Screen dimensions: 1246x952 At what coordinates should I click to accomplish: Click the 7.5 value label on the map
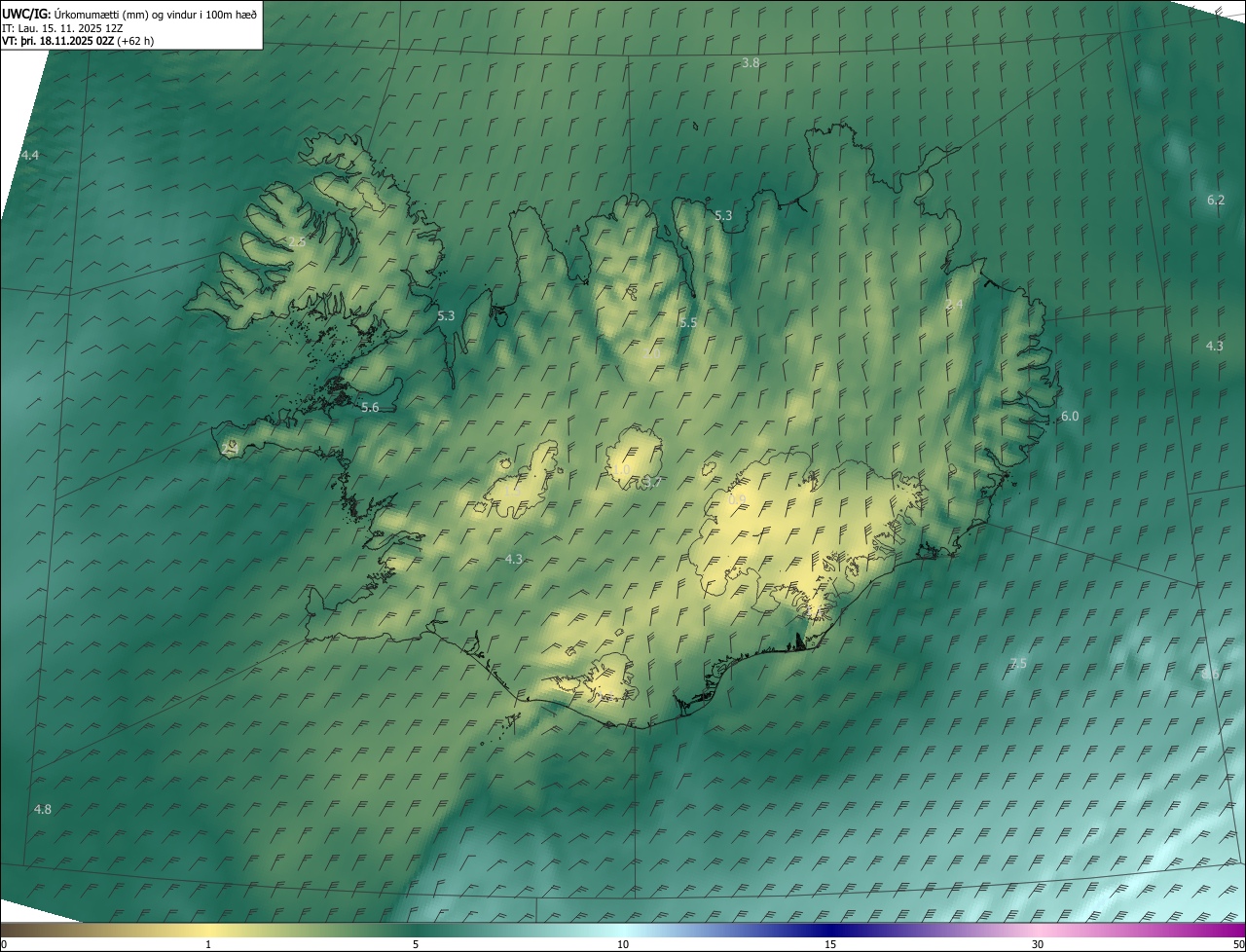(1017, 663)
